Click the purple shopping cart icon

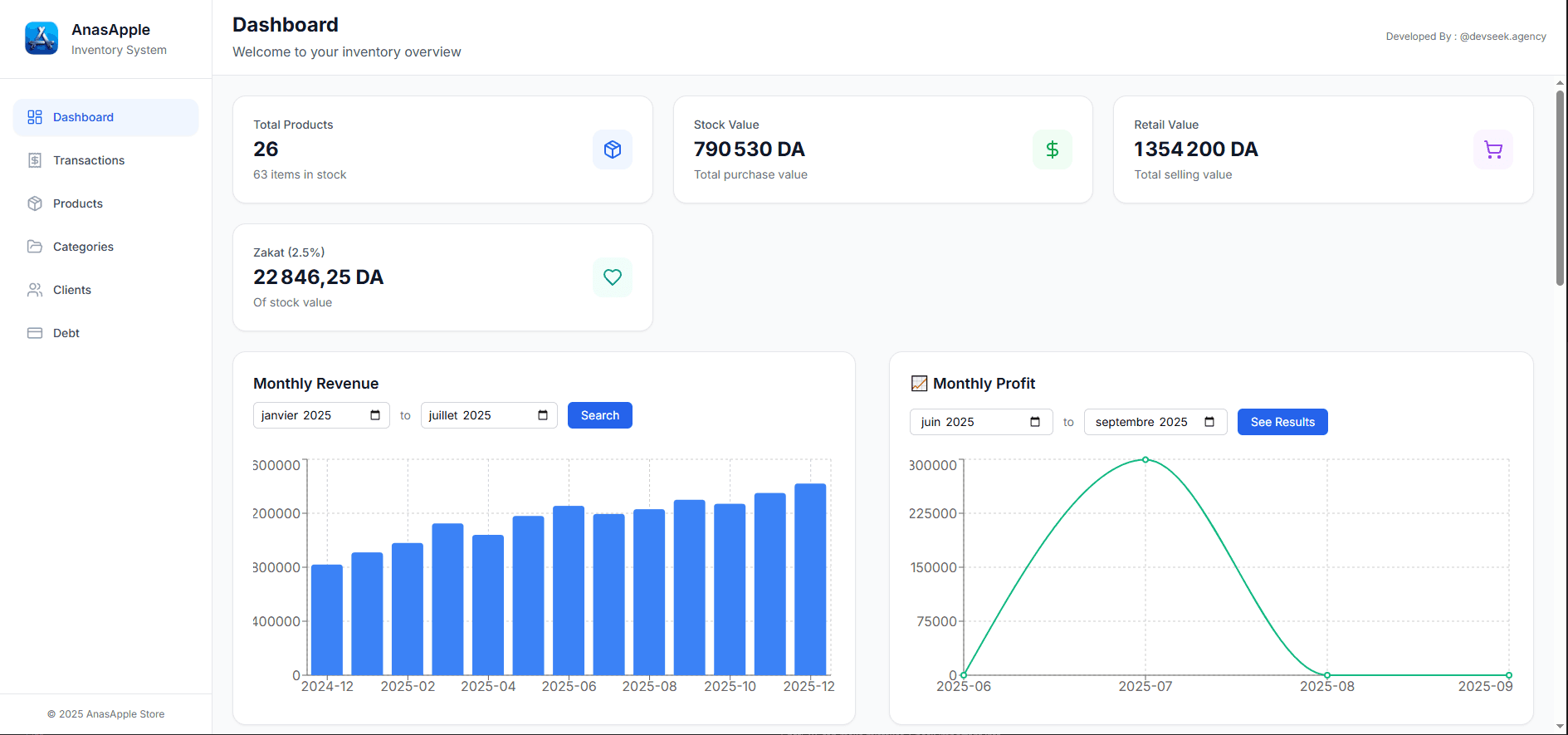click(1492, 149)
